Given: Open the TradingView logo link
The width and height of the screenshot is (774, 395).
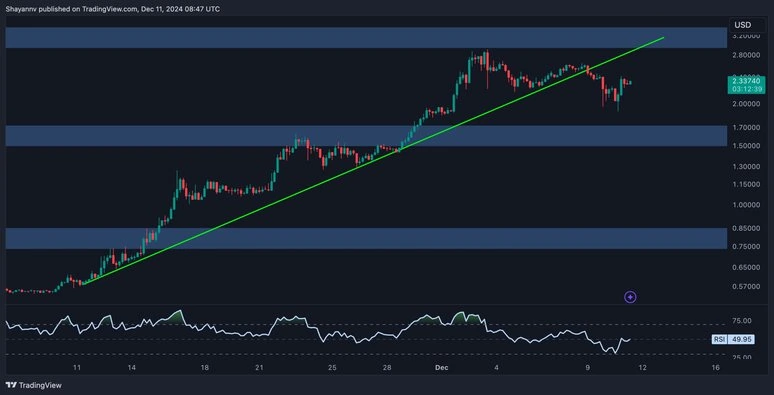Looking at the screenshot, I should [x=34, y=385].
